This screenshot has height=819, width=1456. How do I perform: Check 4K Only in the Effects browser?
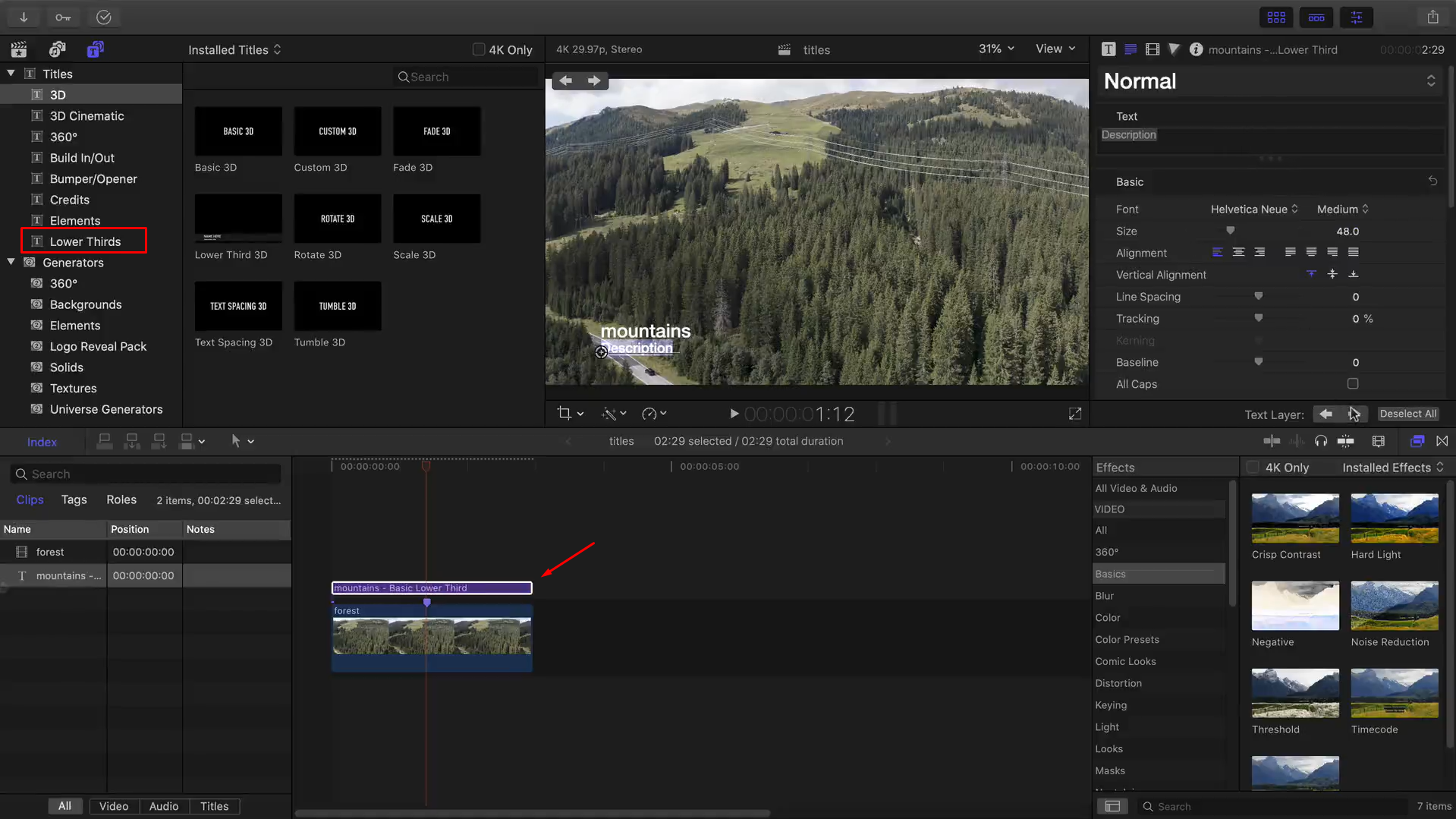[1252, 467]
